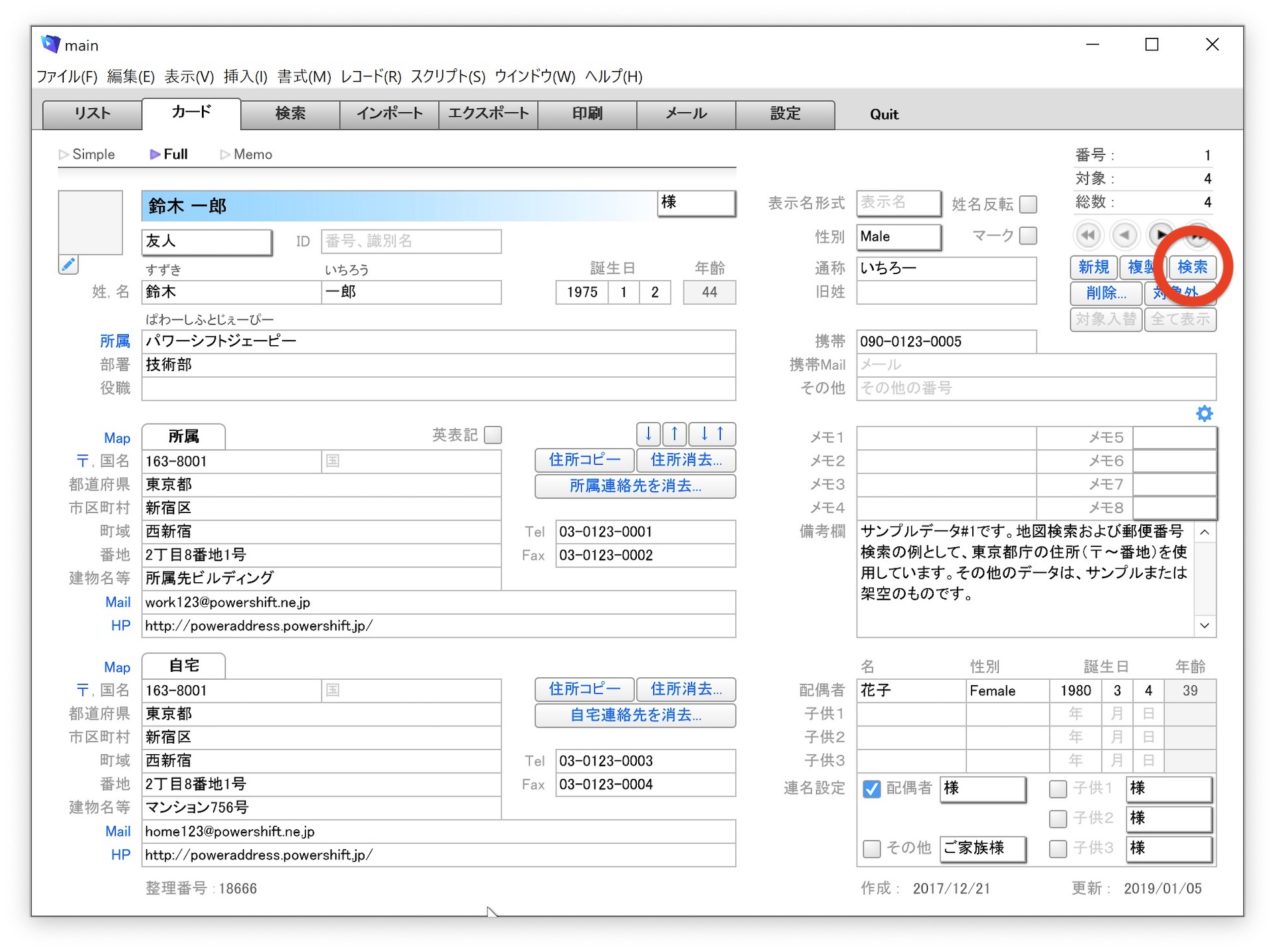Open the レコード(R) menu
The image size is (1275, 952).
tap(371, 77)
